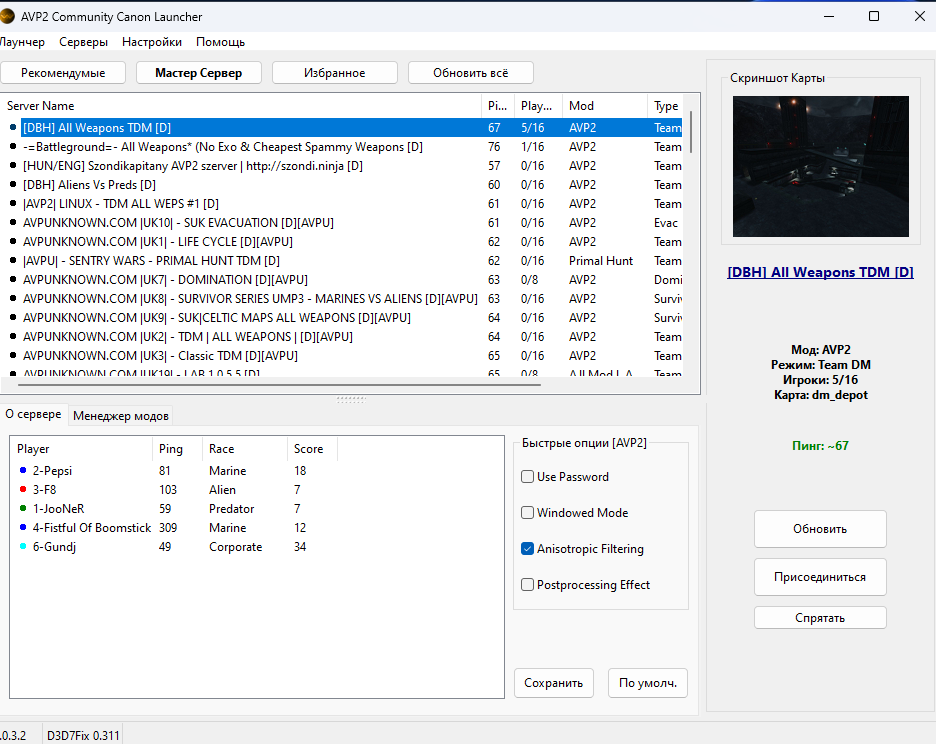
Task: Open the Лаунчер menu
Action: (22, 42)
